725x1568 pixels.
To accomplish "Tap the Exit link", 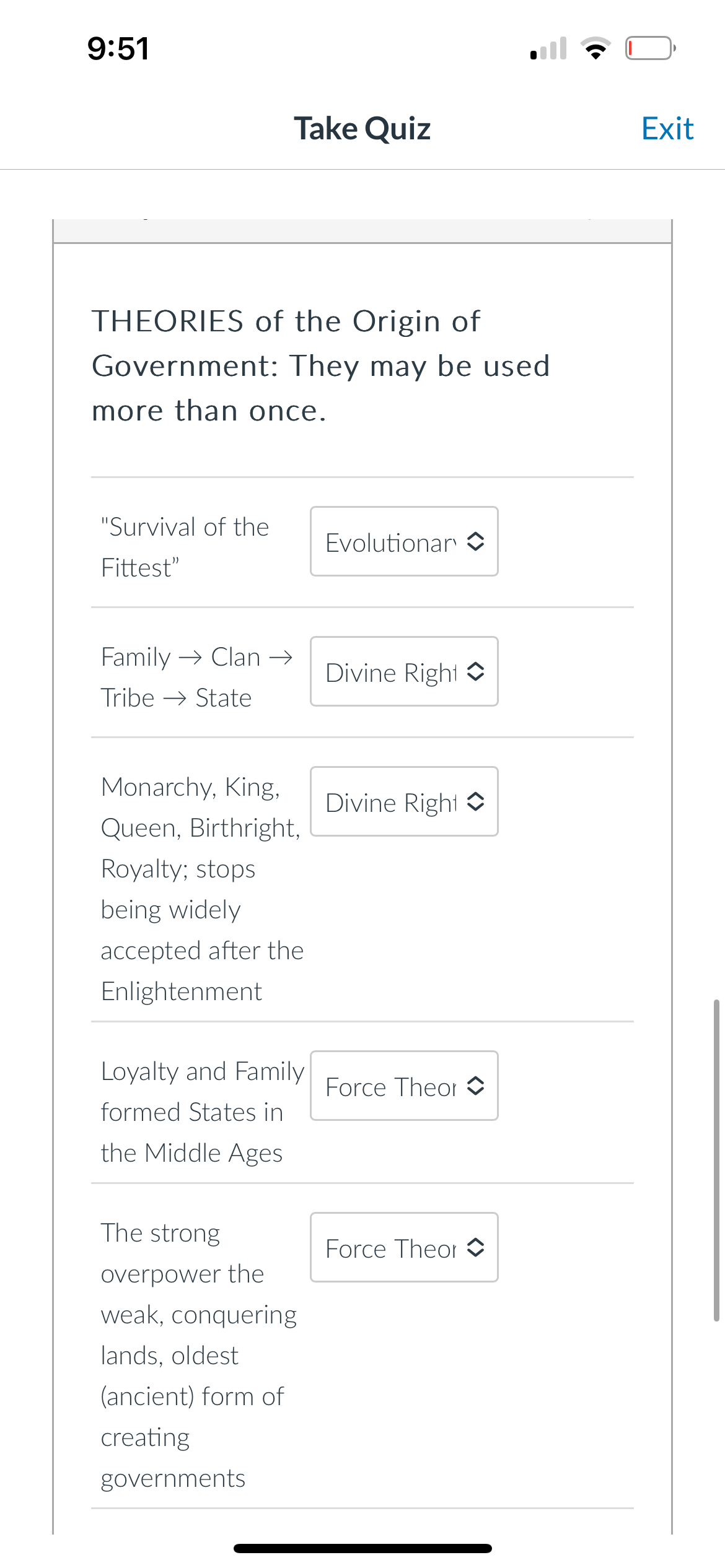I will point(667,129).
